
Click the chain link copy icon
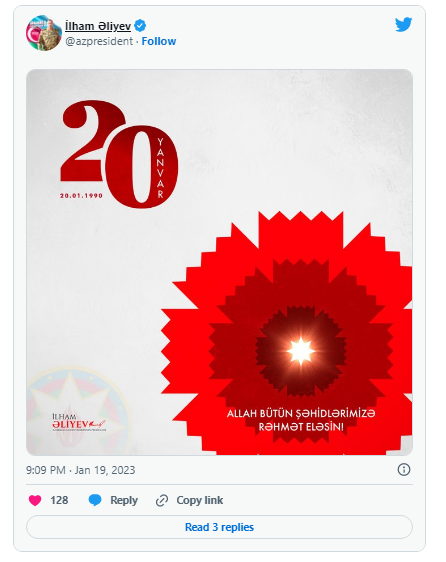point(162,500)
